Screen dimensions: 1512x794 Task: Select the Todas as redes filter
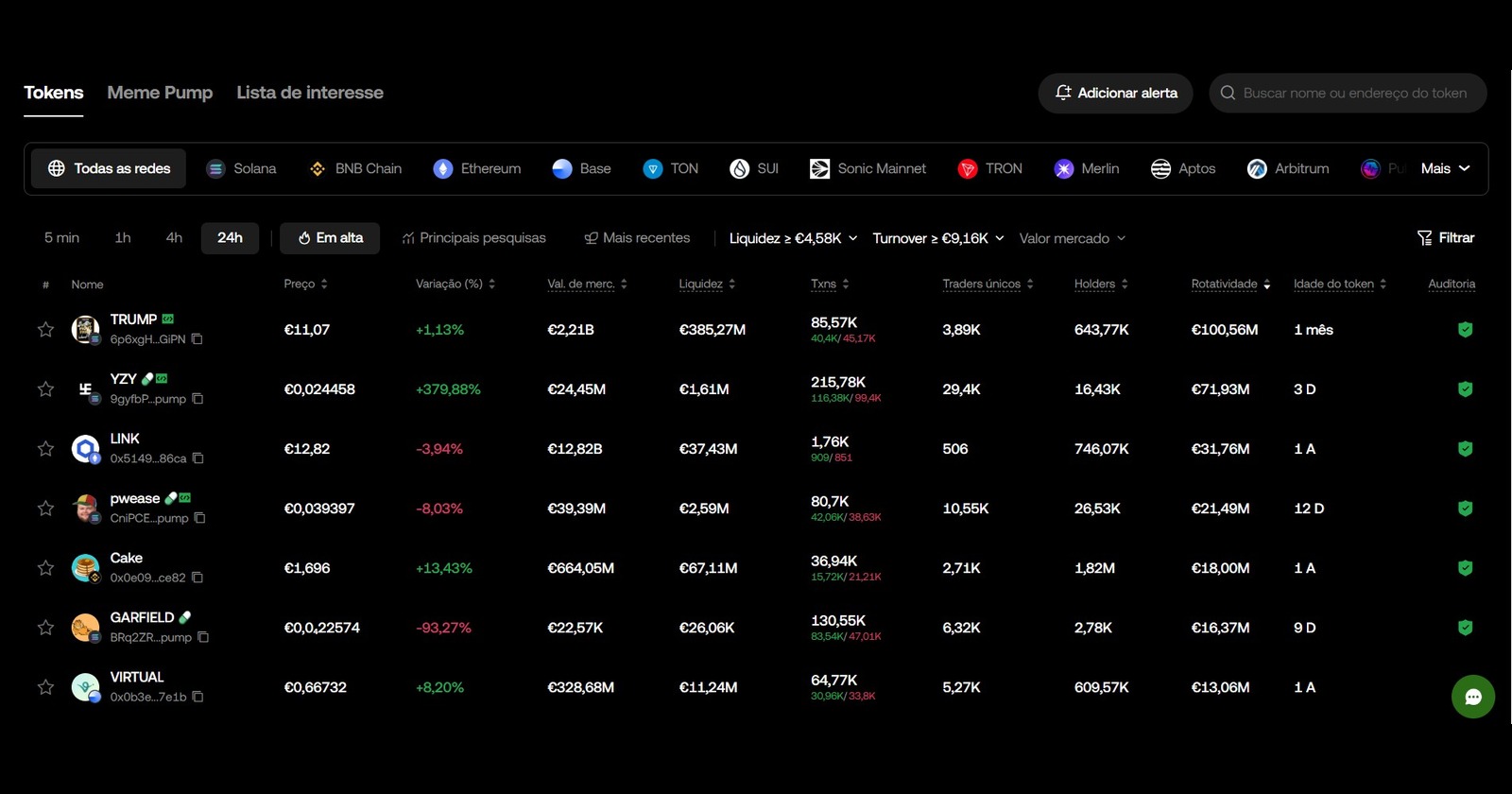point(109,168)
